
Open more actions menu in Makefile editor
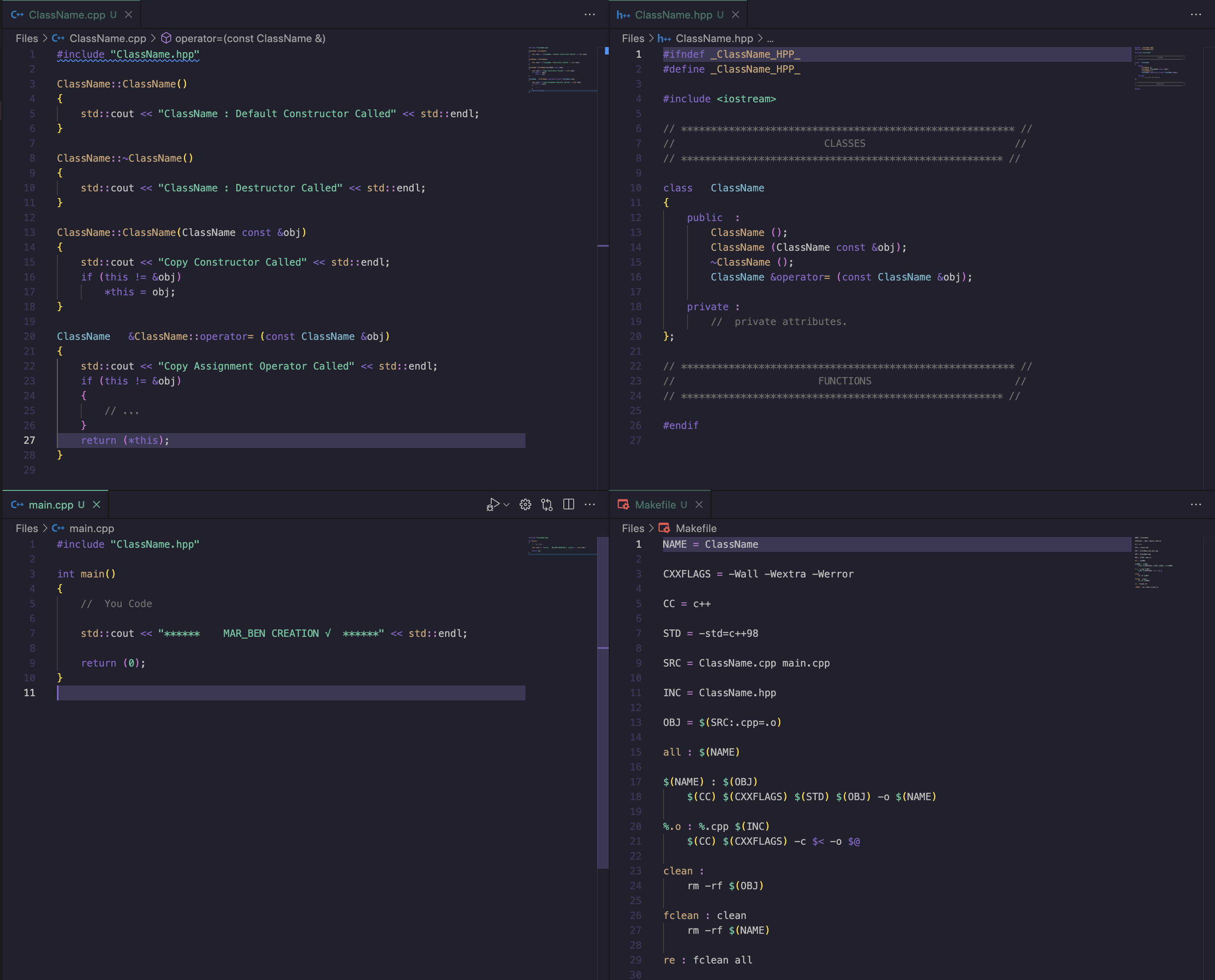[x=1196, y=504]
